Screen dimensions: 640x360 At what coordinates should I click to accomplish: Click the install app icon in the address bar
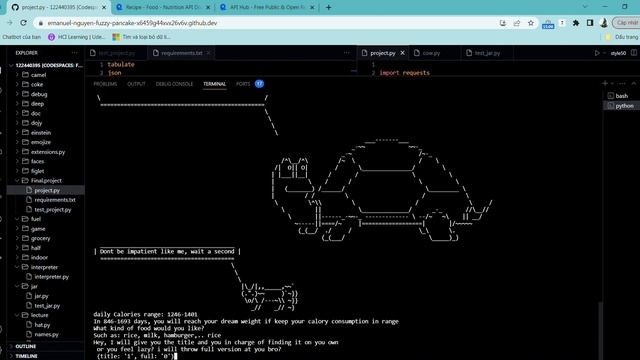point(503,23)
